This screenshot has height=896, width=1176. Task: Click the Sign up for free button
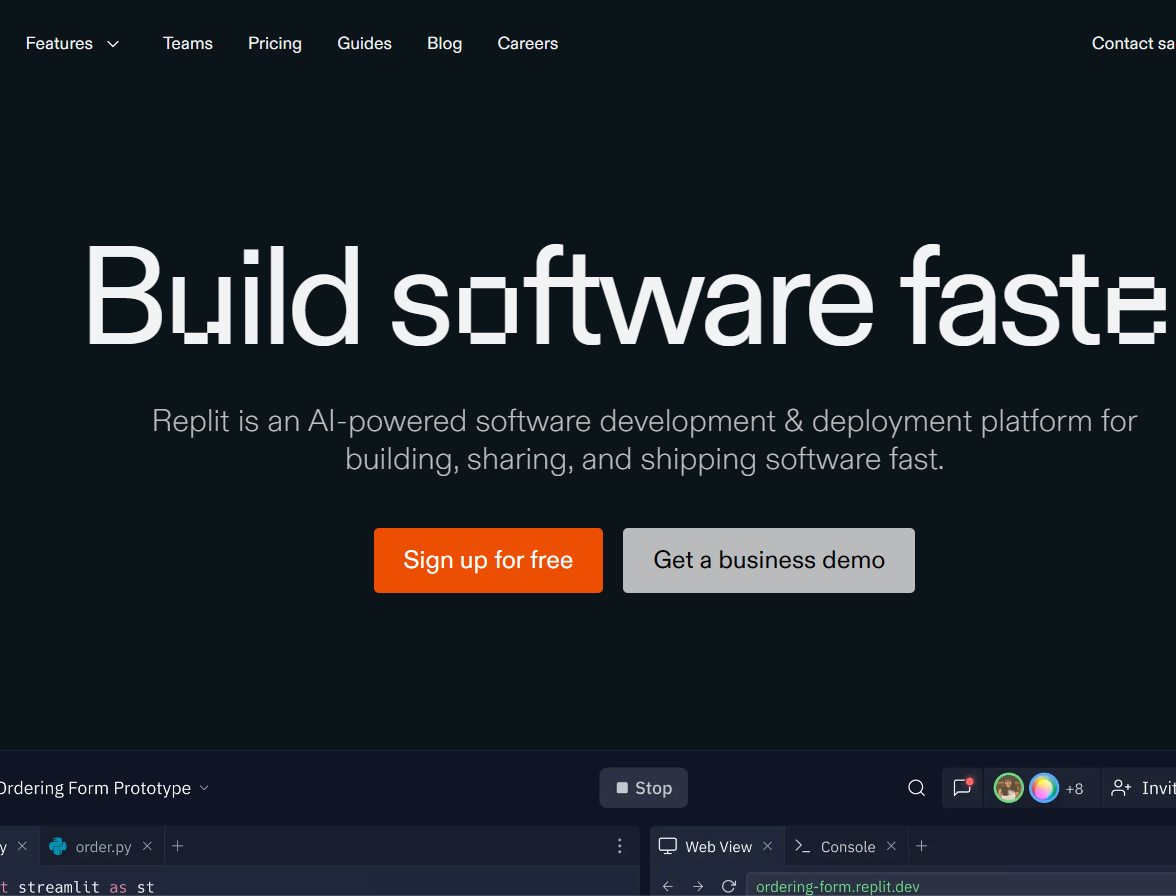pyautogui.click(x=488, y=560)
